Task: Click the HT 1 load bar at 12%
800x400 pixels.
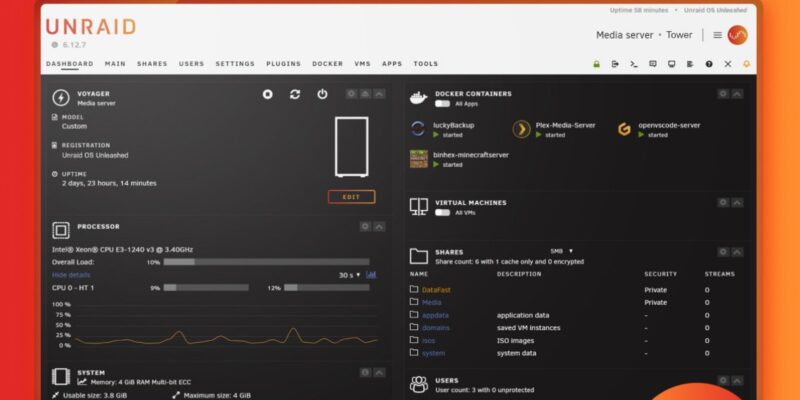Action: coord(327,288)
